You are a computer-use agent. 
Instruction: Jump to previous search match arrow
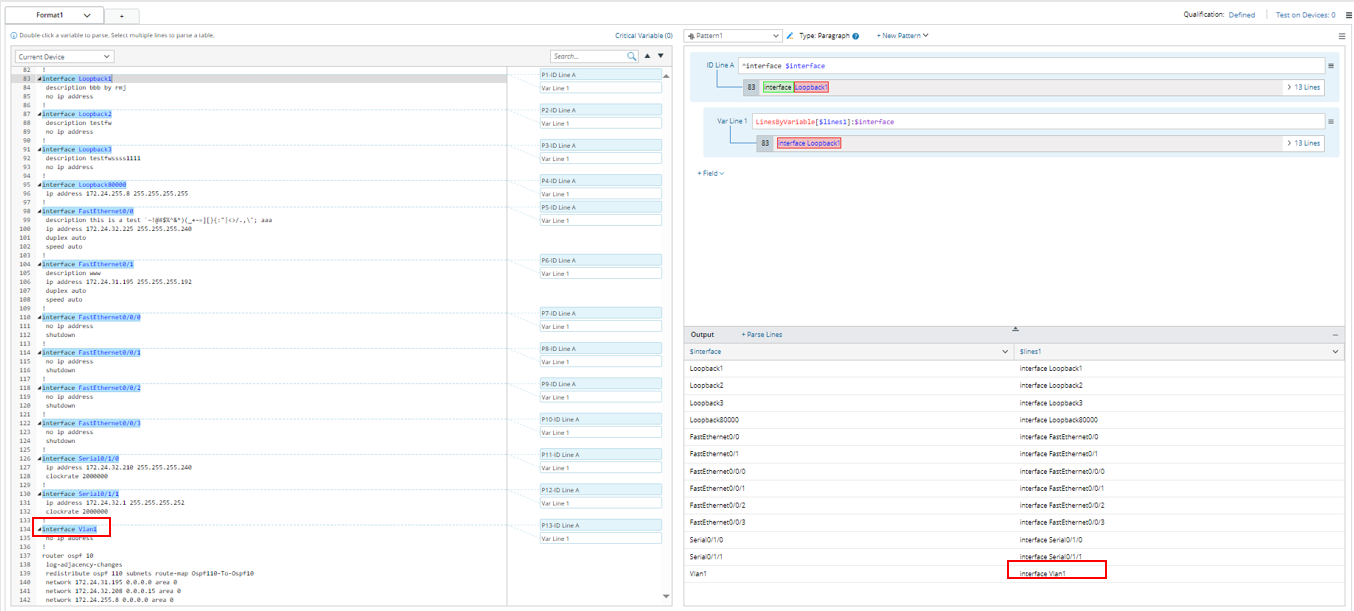647,57
